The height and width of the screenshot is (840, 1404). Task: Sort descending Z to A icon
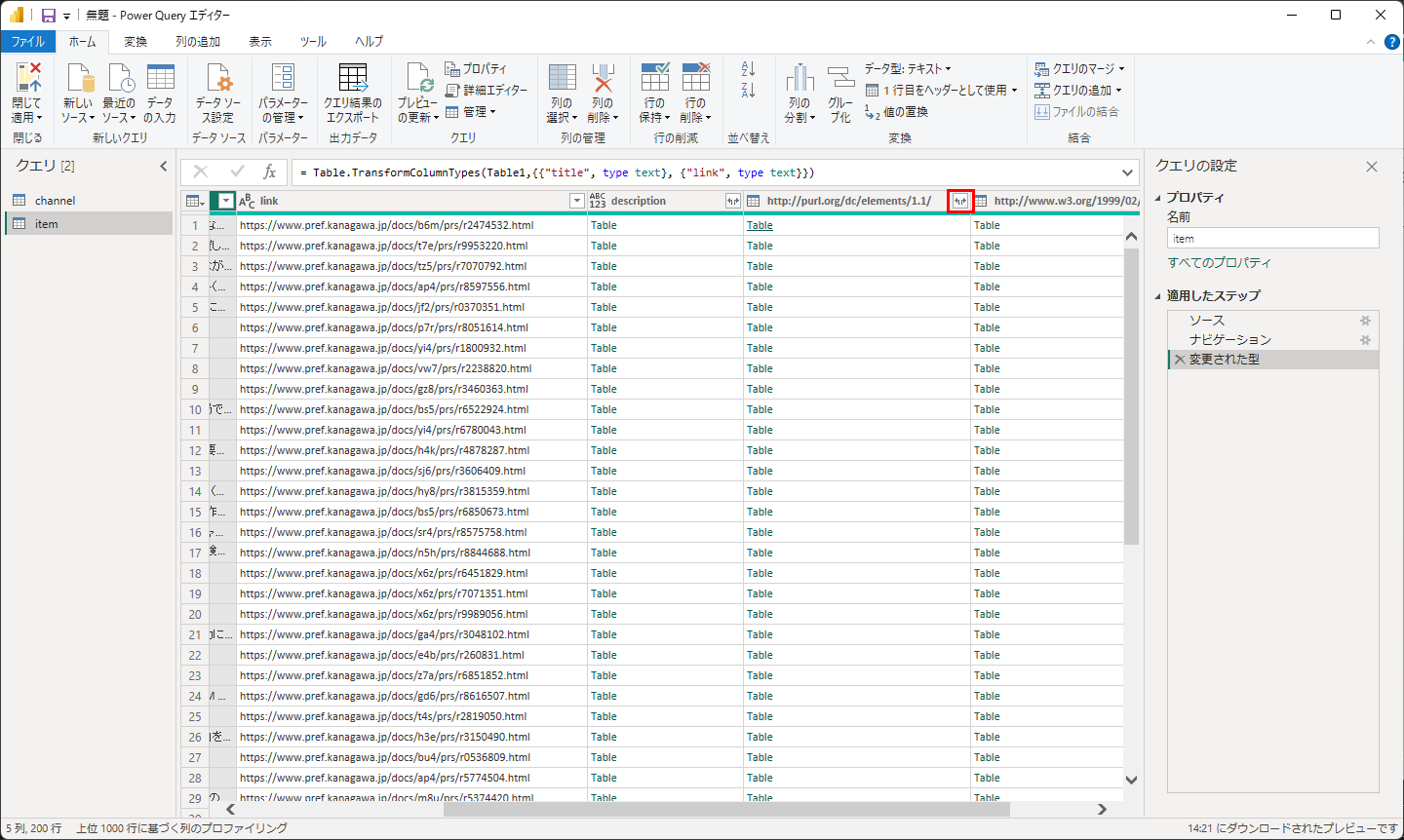coord(749,91)
